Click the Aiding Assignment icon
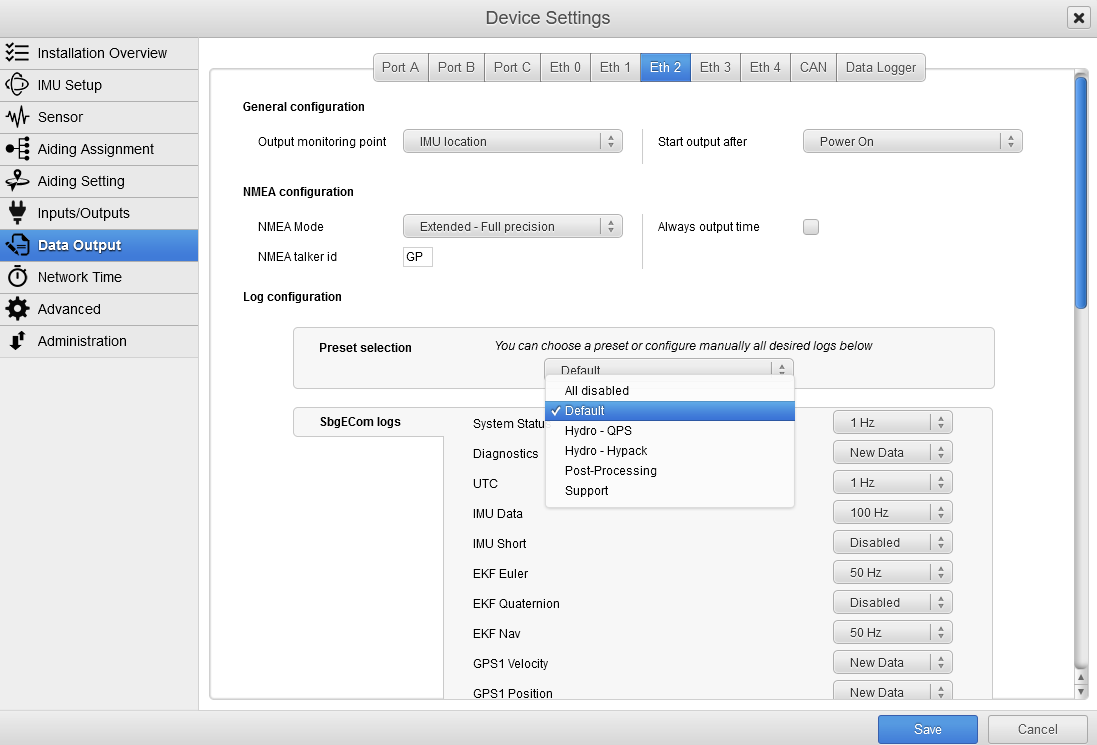1097x745 pixels. (17, 149)
